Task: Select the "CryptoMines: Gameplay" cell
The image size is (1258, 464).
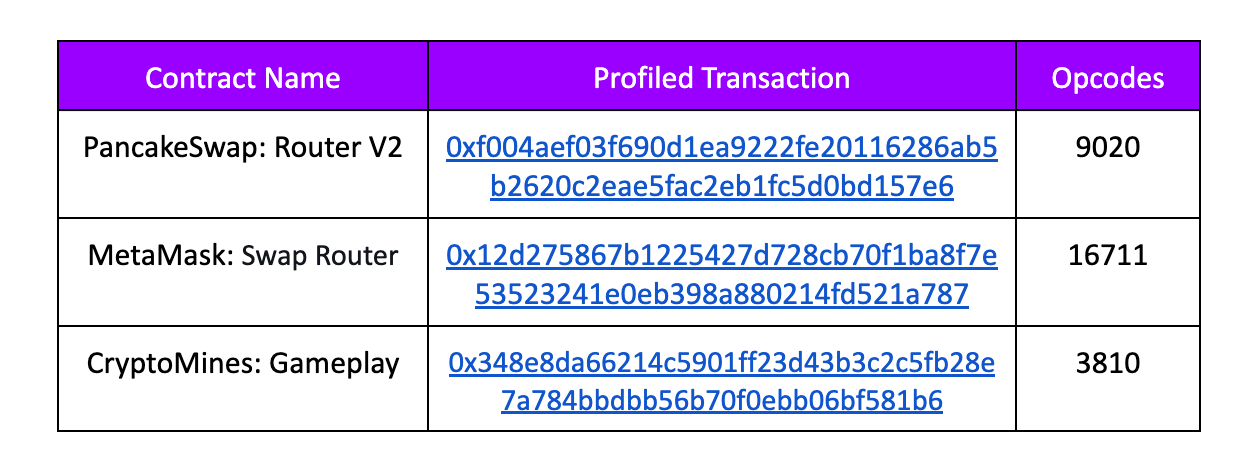Action: [243, 364]
